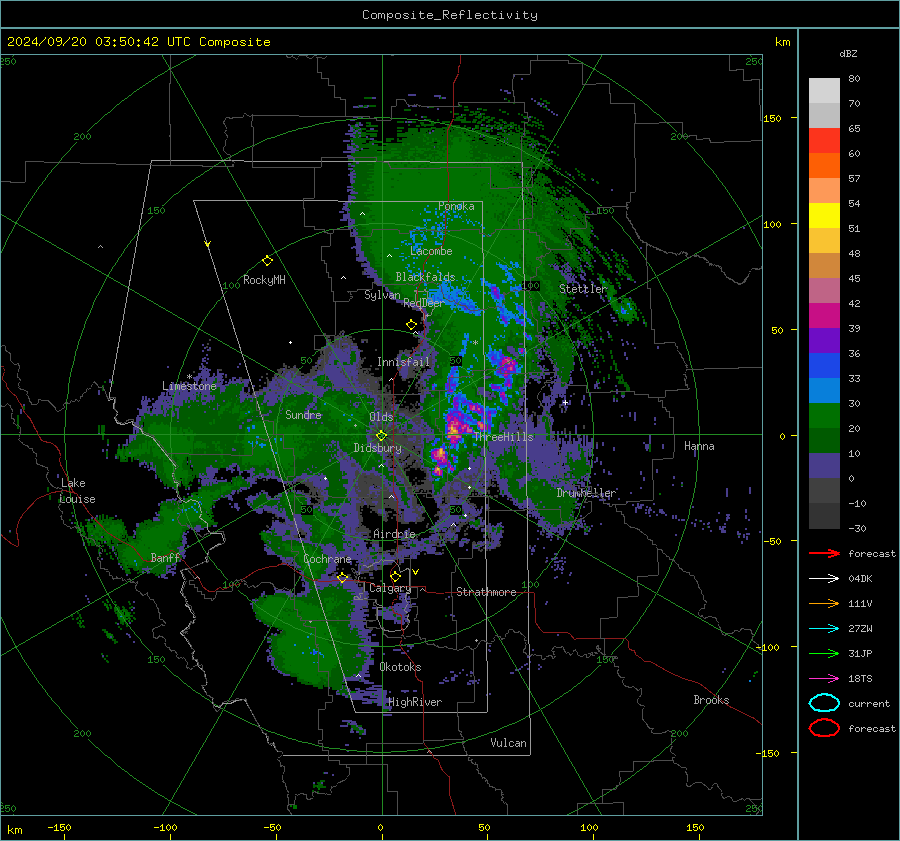Click the white 04DK arrow in legend

[x=824, y=578]
